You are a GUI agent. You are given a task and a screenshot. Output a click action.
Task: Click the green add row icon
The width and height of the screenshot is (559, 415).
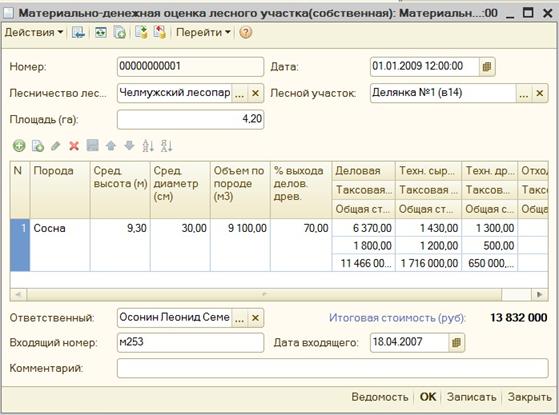19,146
